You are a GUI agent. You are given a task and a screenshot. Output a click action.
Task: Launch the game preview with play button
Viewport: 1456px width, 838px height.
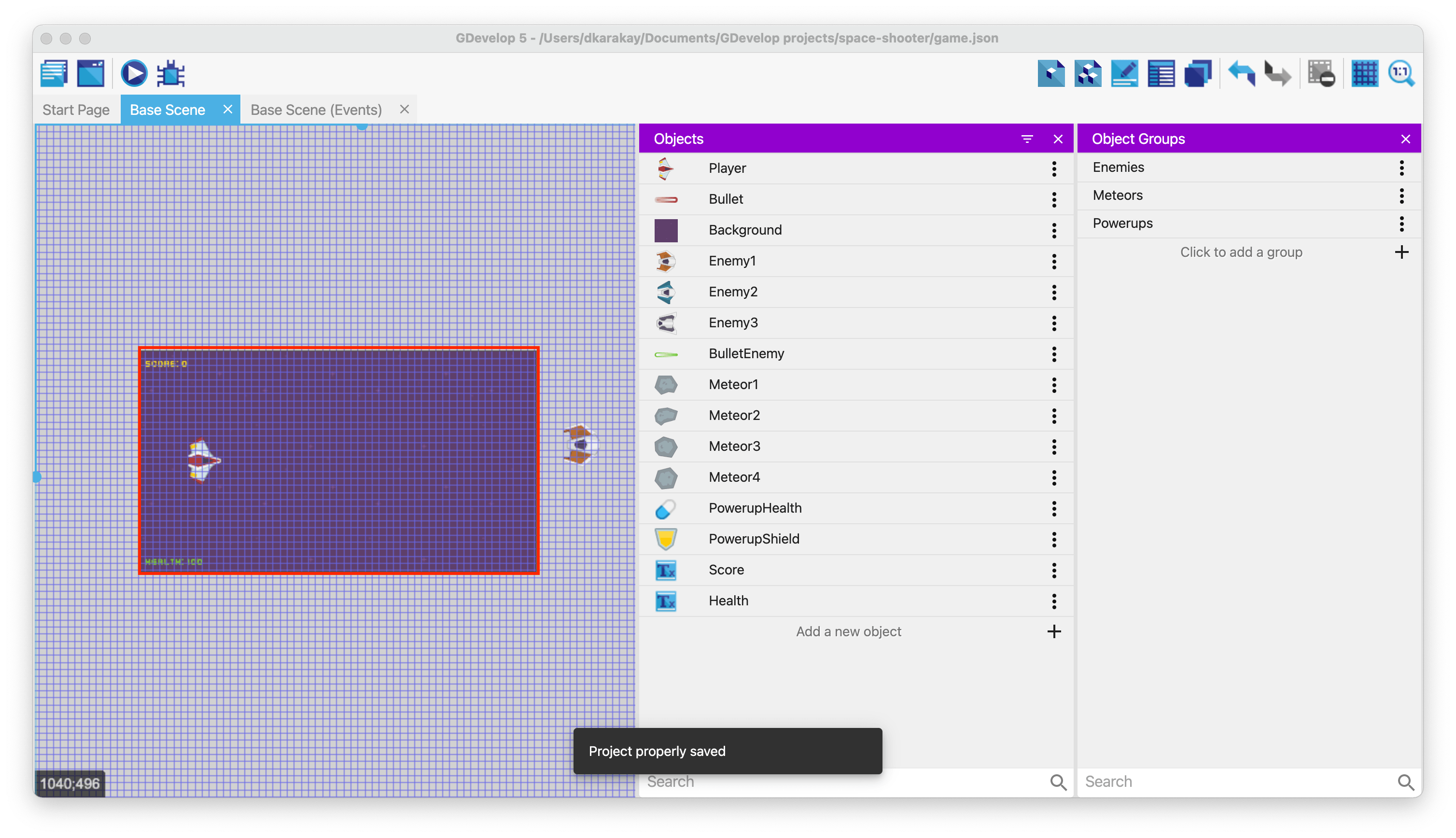coord(134,74)
